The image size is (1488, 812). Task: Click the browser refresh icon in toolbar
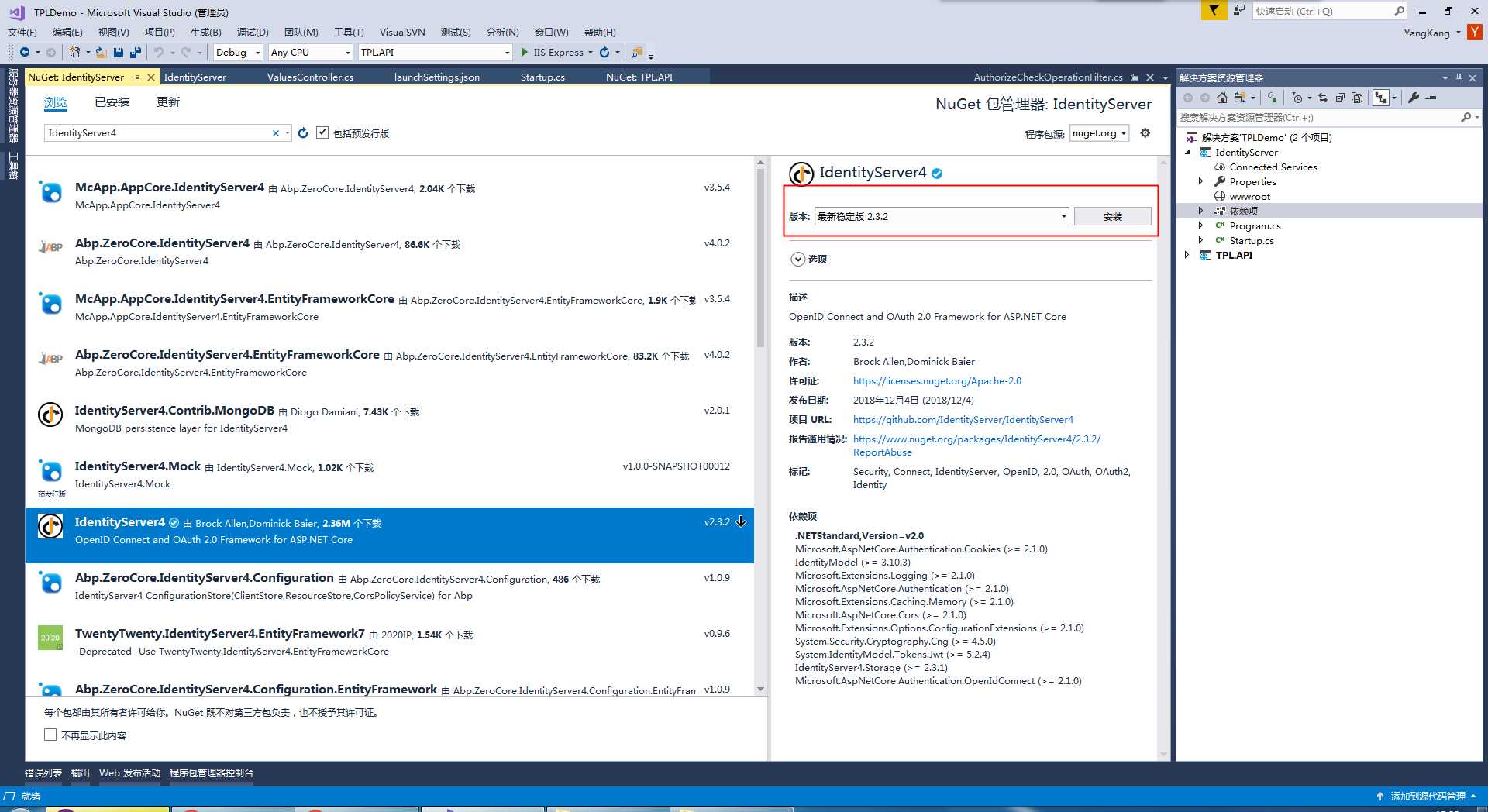(604, 52)
